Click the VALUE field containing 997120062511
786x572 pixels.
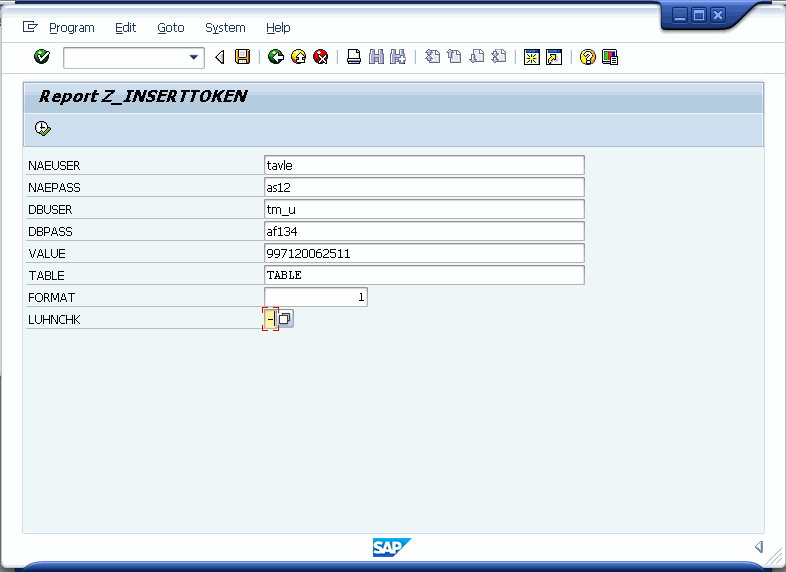(424, 253)
